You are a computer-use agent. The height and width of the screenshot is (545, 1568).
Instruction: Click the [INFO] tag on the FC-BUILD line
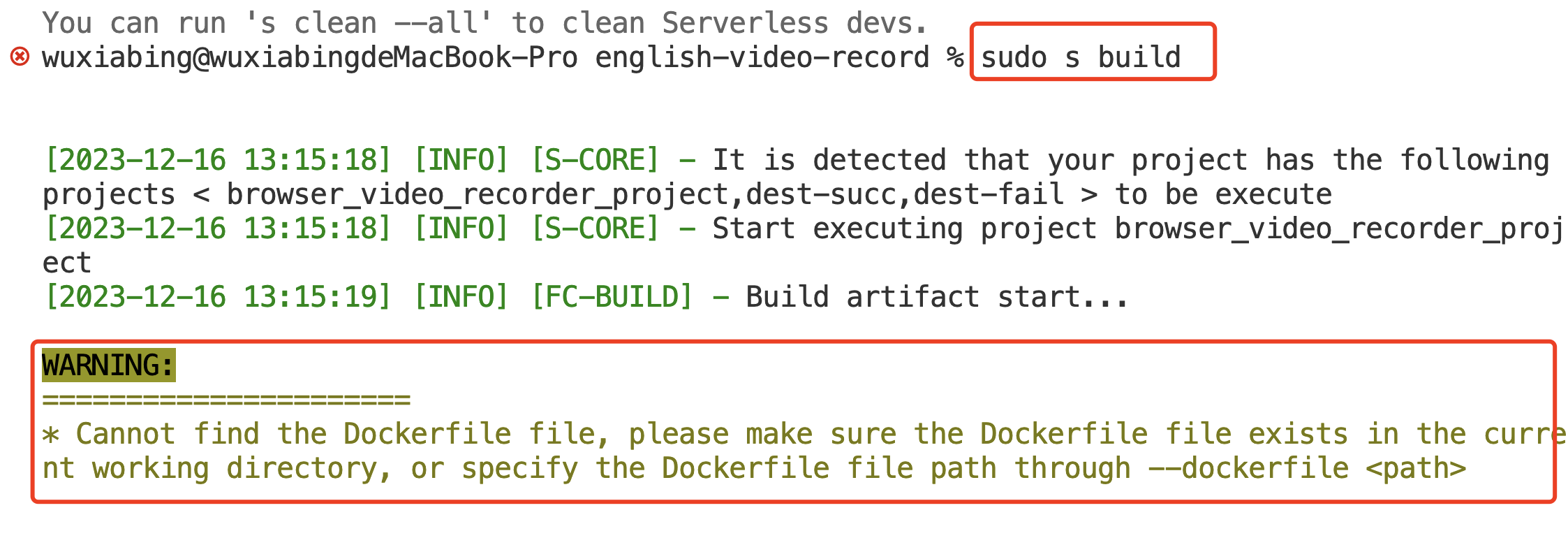[461, 297]
